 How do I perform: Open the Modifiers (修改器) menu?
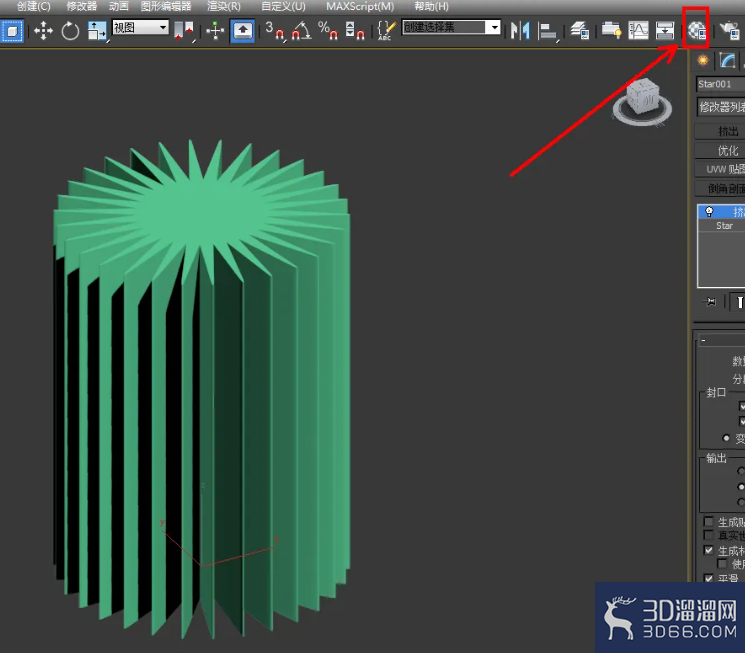[82, 6]
